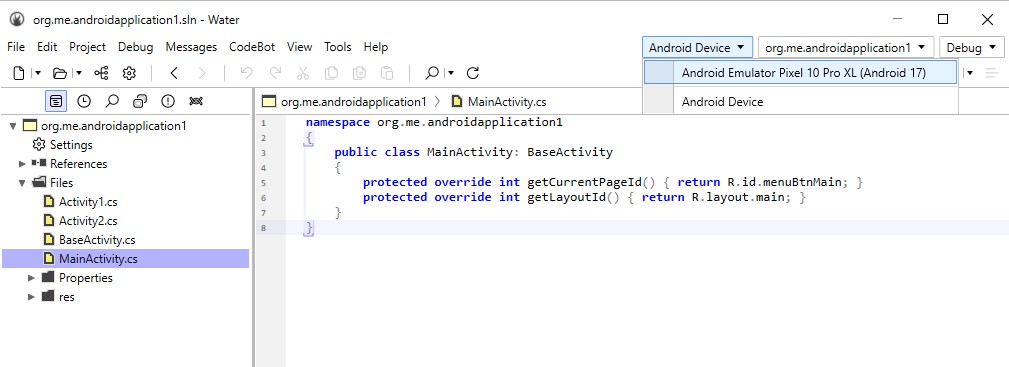Click the namespace keyword on line 1
1009x367 pixels.
click(x=338, y=122)
